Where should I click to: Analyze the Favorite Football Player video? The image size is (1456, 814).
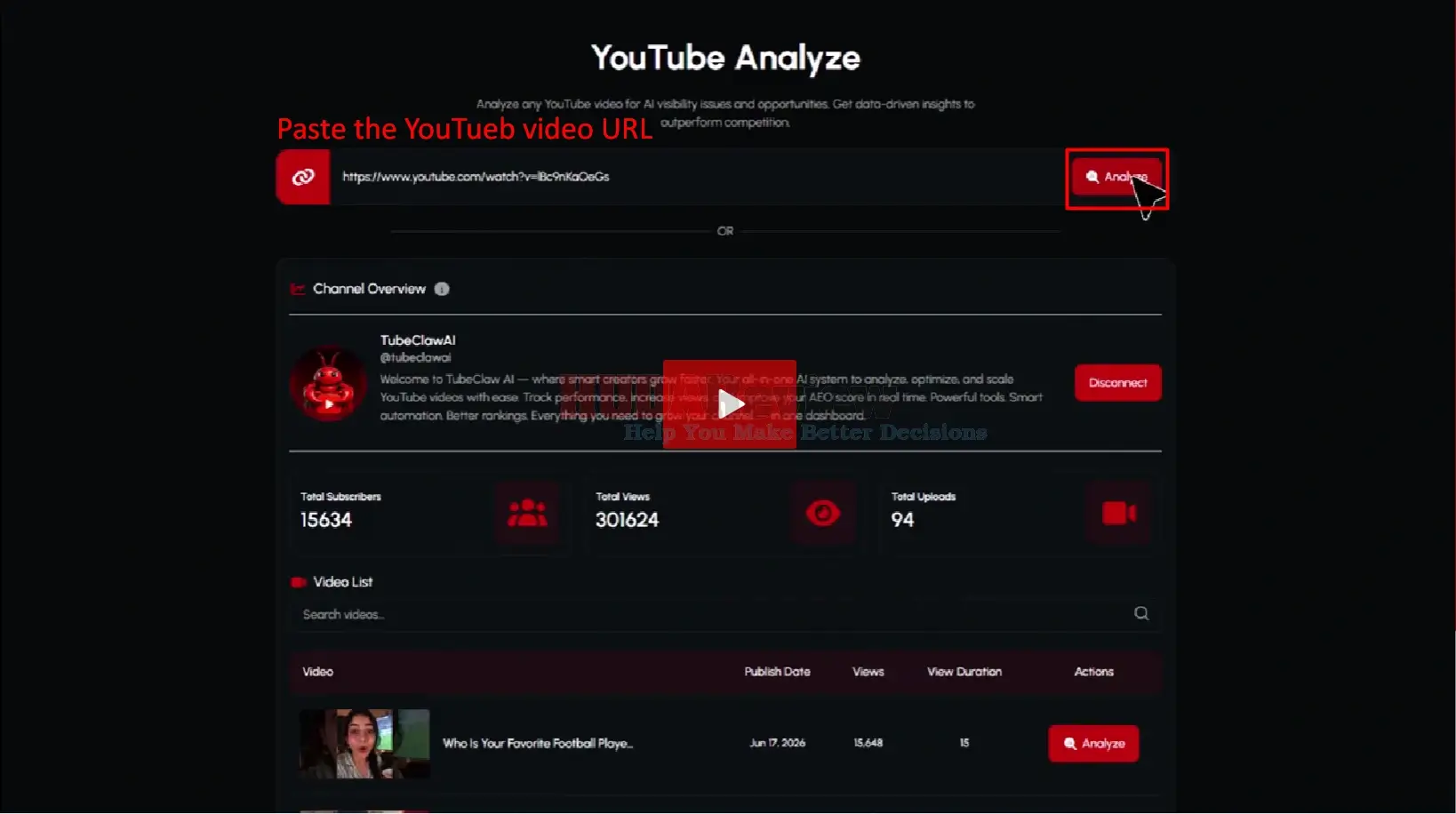click(1093, 744)
